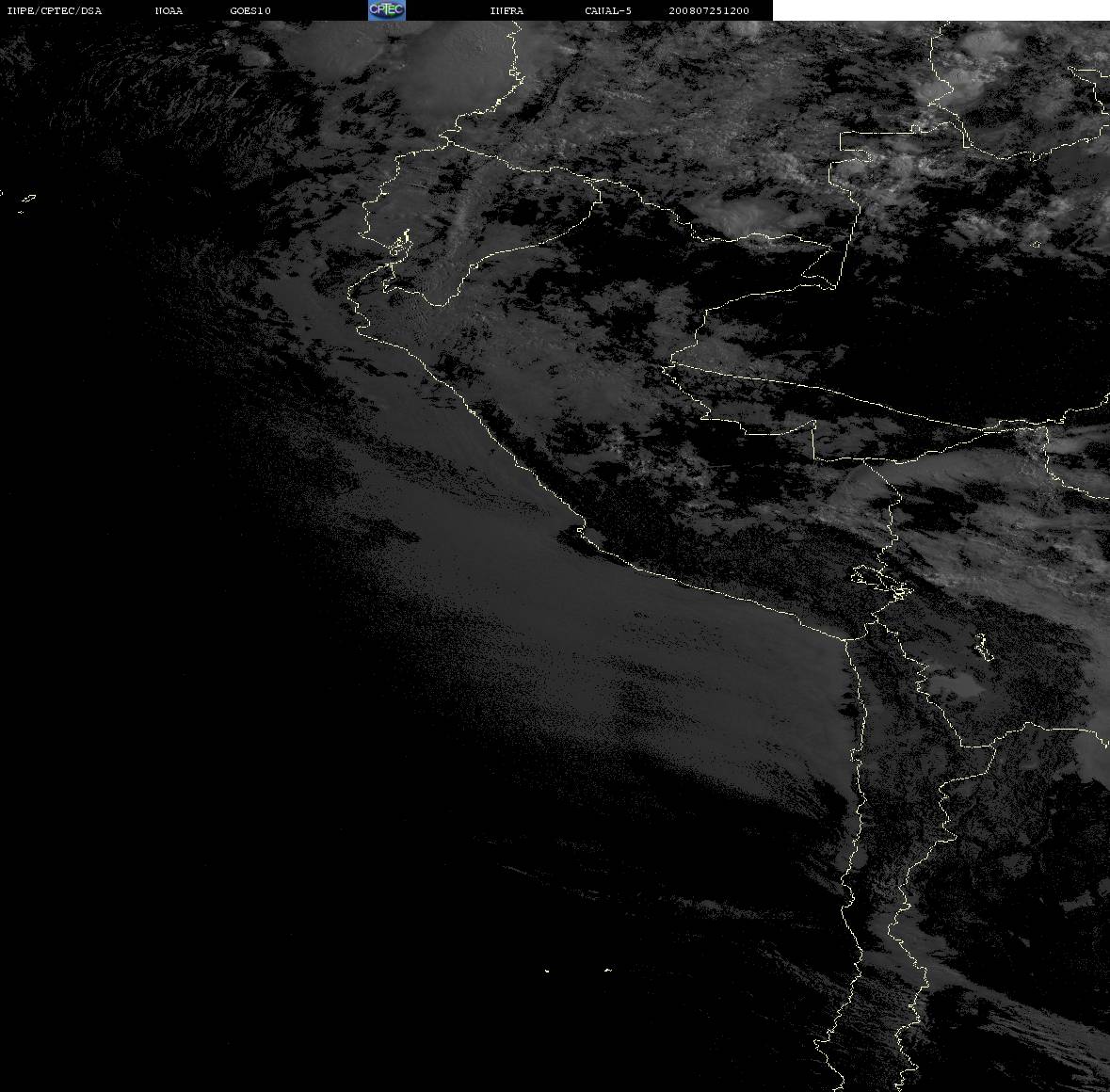This screenshot has width=1110, height=1092.
Task: Click the 200807251200 timestamp
Action: click(709, 10)
